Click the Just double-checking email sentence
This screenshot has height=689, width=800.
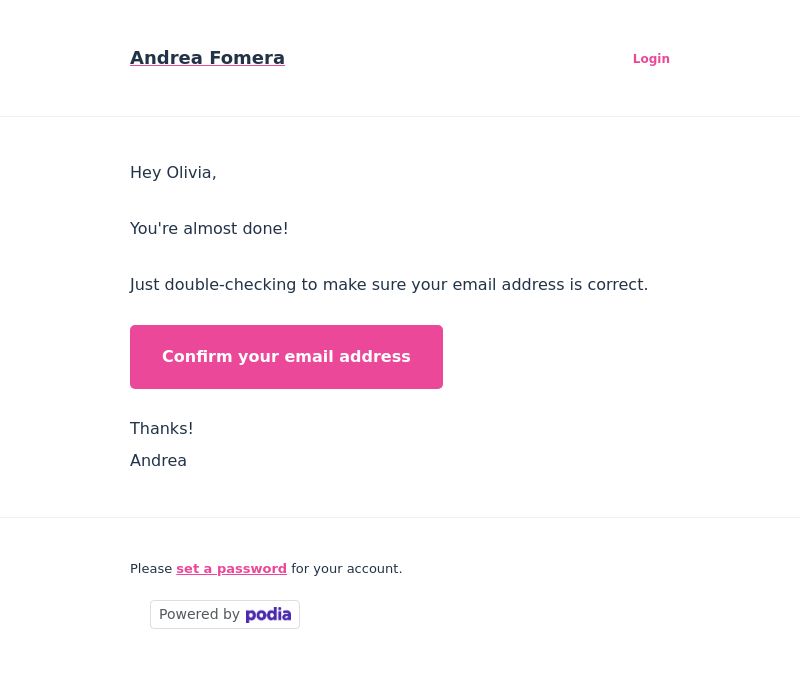[389, 284]
